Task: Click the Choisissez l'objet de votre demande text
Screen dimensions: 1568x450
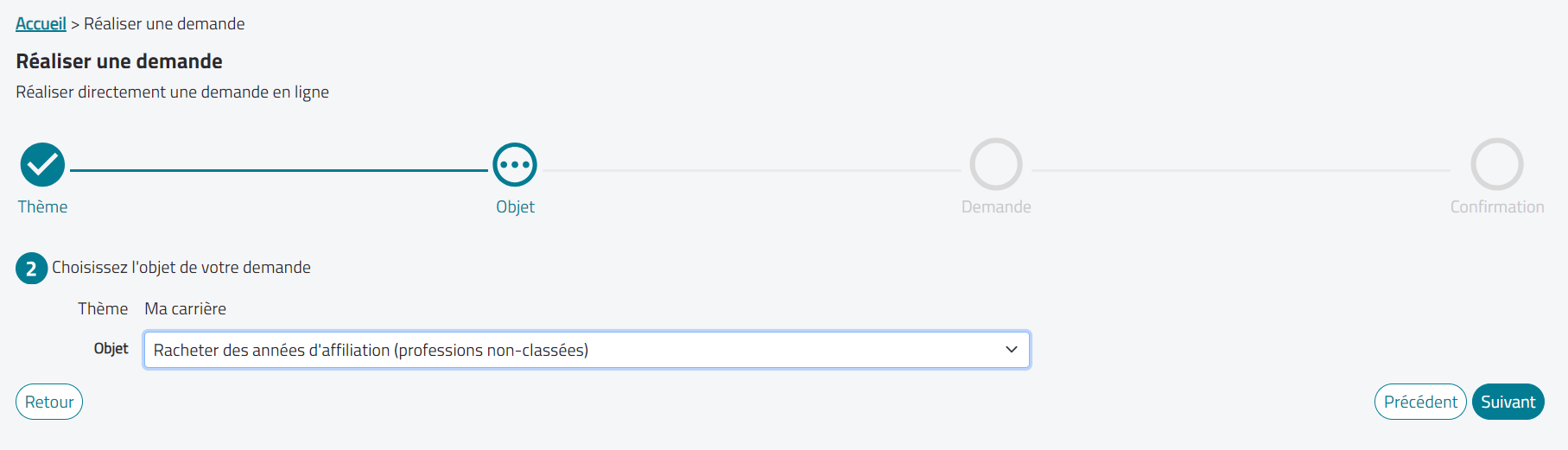Action: click(x=181, y=268)
